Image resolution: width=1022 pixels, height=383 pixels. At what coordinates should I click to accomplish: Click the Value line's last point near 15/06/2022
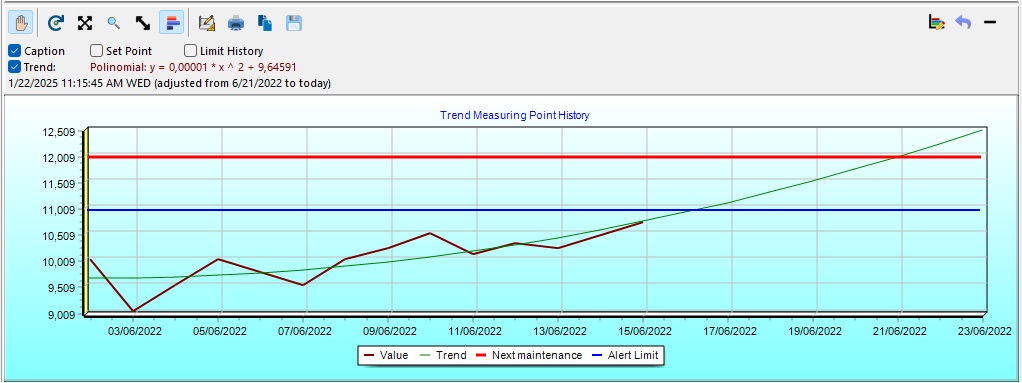click(643, 222)
